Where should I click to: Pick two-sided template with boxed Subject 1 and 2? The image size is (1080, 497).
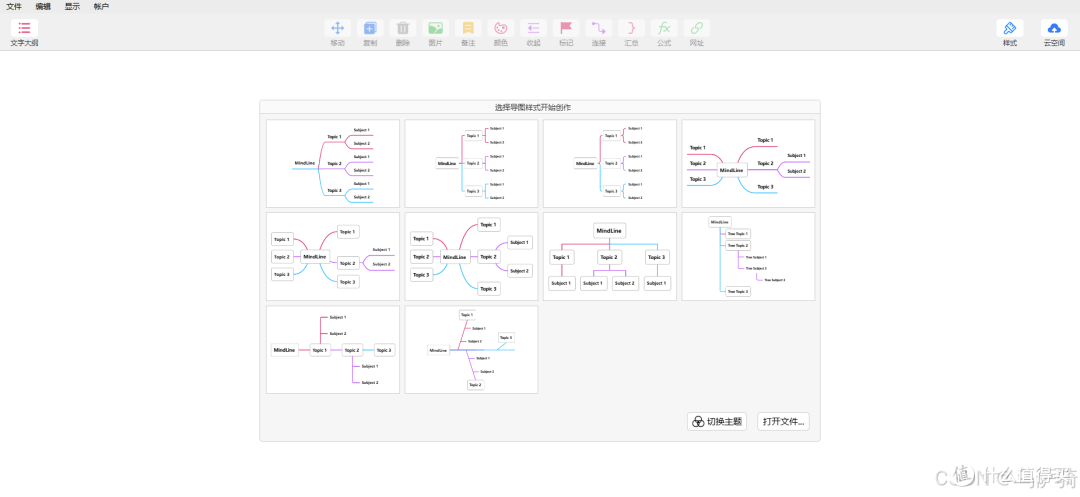[x=471, y=256]
